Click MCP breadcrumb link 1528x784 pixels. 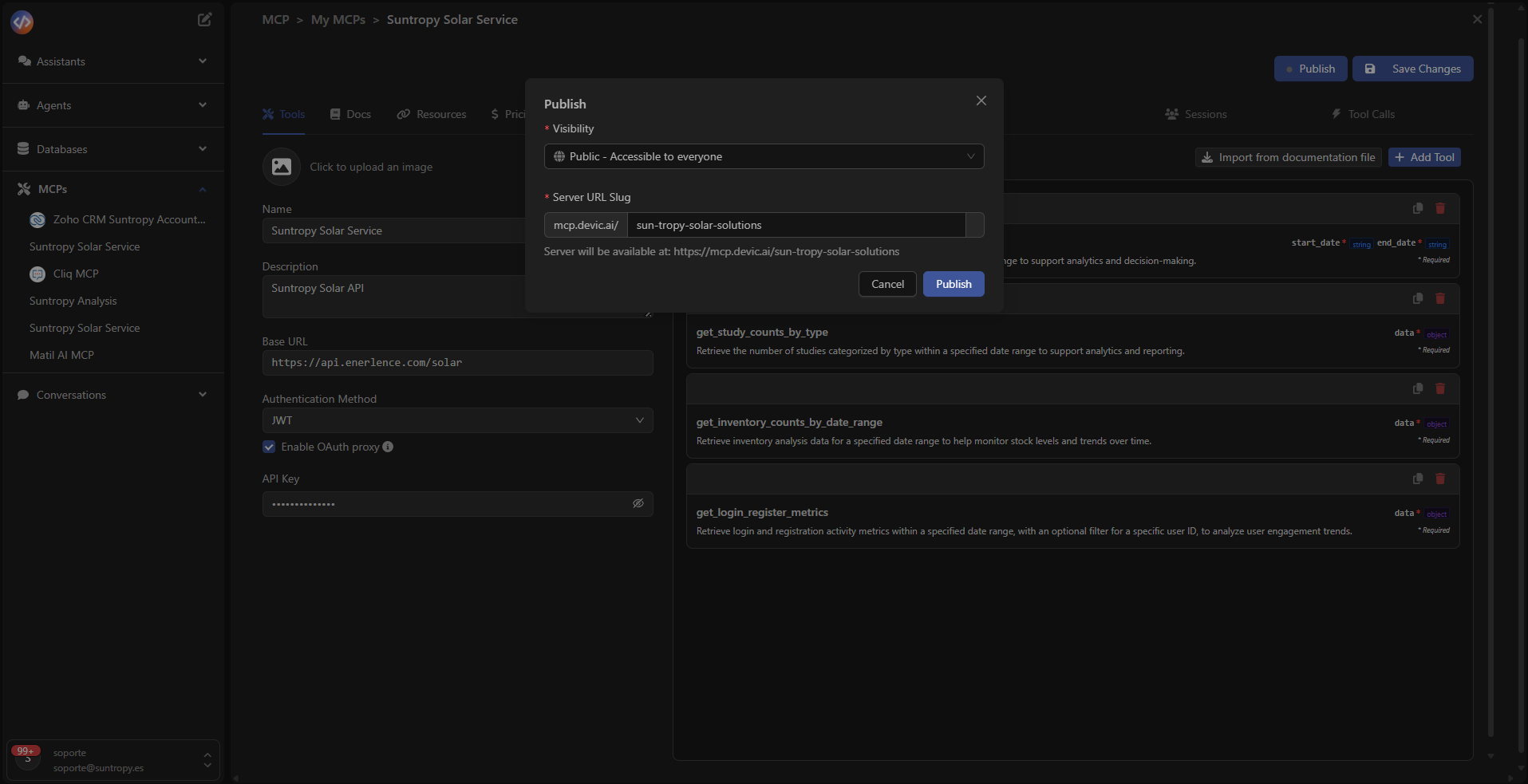pyautogui.click(x=275, y=19)
